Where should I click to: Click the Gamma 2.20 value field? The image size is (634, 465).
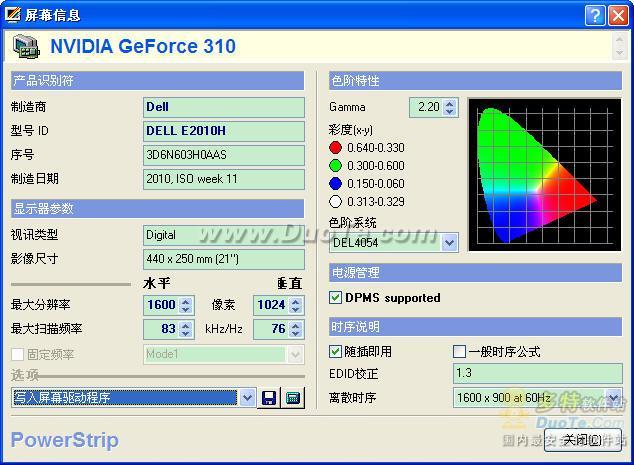click(x=426, y=107)
